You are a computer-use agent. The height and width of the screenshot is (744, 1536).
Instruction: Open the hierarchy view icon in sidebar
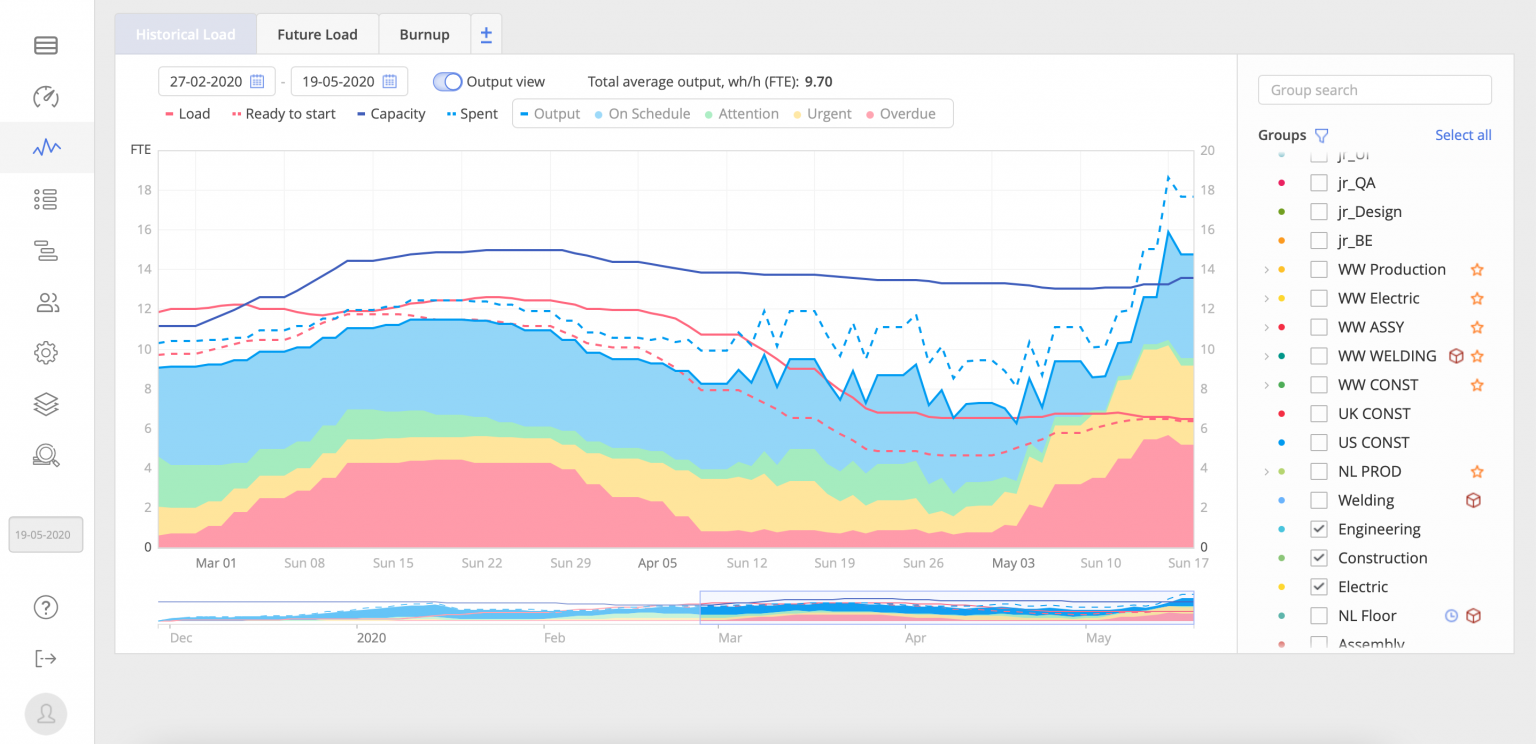[x=45, y=250]
